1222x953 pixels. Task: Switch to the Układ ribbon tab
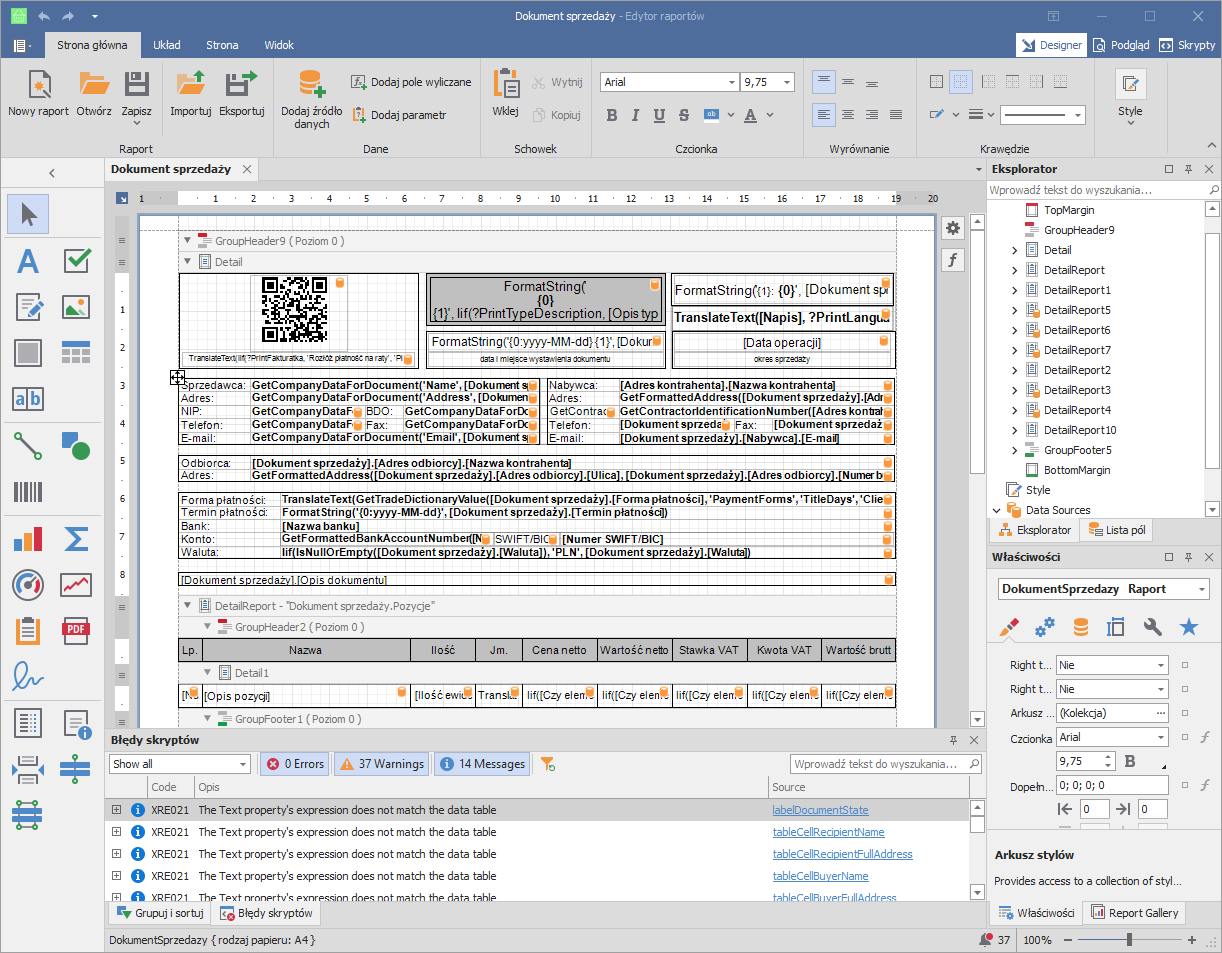166,45
